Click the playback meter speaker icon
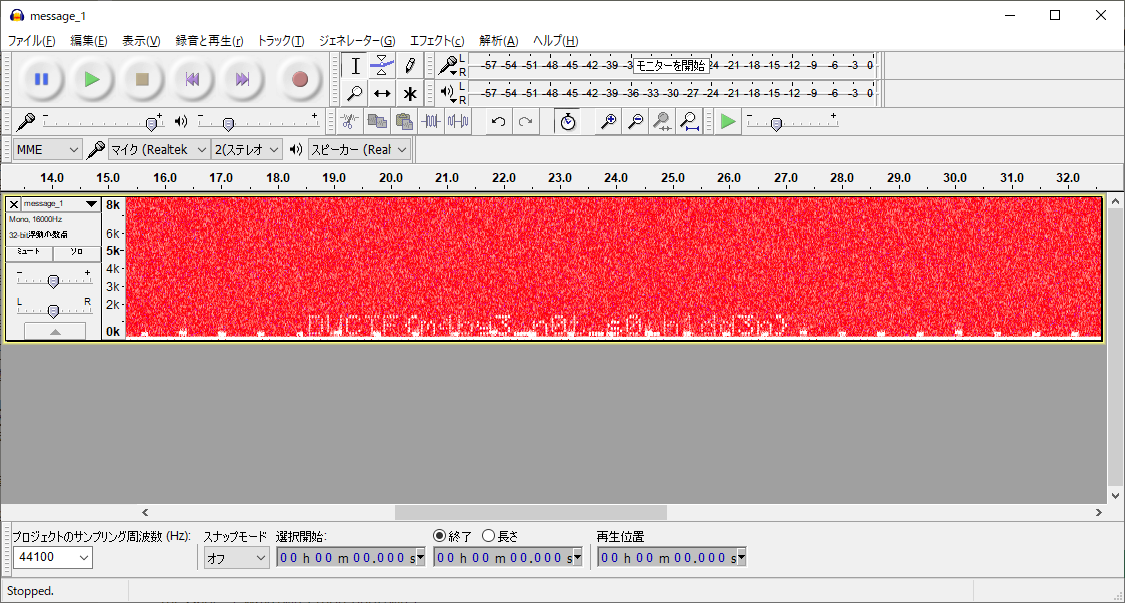This screenshot has width=1125, height=603. [x=448, y=93]
